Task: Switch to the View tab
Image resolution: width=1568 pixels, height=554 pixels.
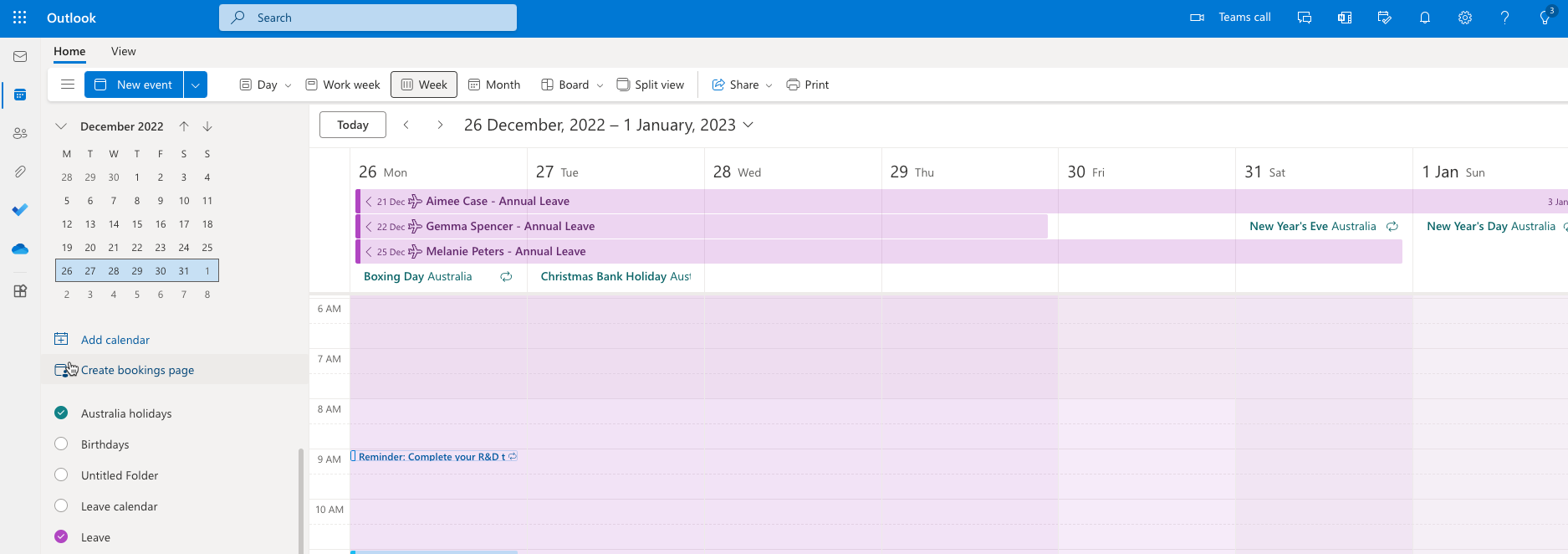Action: coord(123,51)
